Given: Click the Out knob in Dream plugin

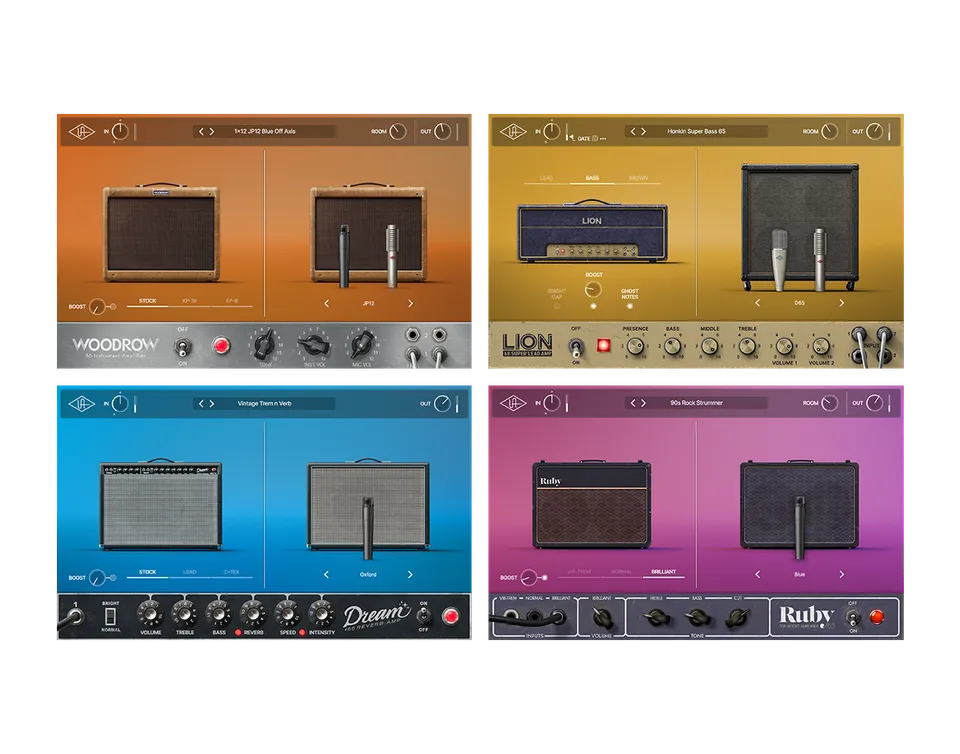Looking at the screenshot, I should pyautogui.click(x=442, y=403).
